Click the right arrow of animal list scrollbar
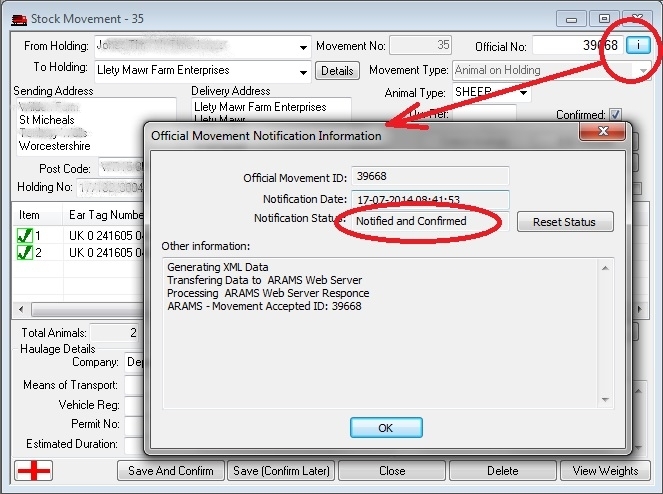 640,309
